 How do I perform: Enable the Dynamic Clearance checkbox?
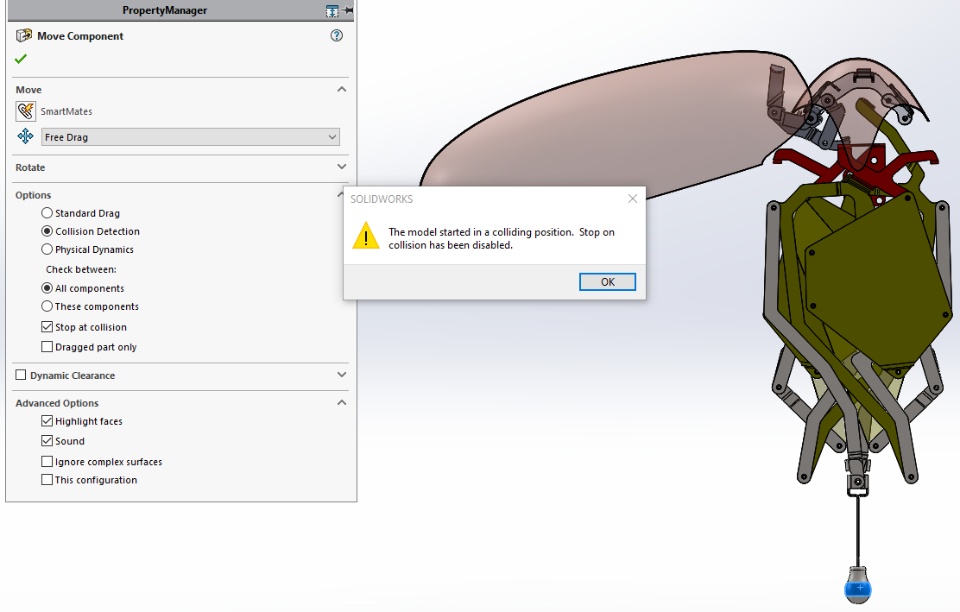coord(21,375)
